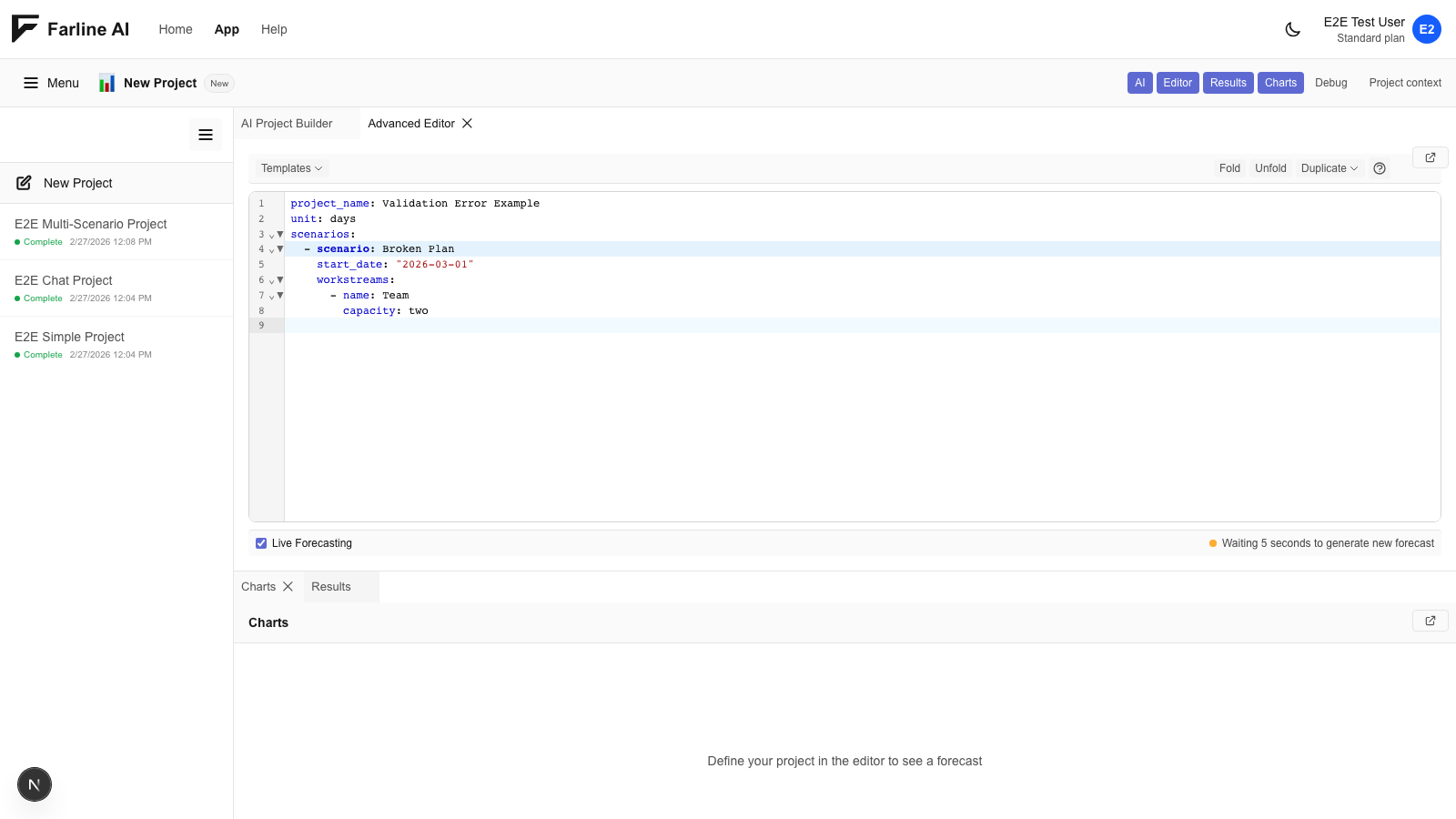Disable the Live Forecasting checkbox

click(x=261, y=542)
